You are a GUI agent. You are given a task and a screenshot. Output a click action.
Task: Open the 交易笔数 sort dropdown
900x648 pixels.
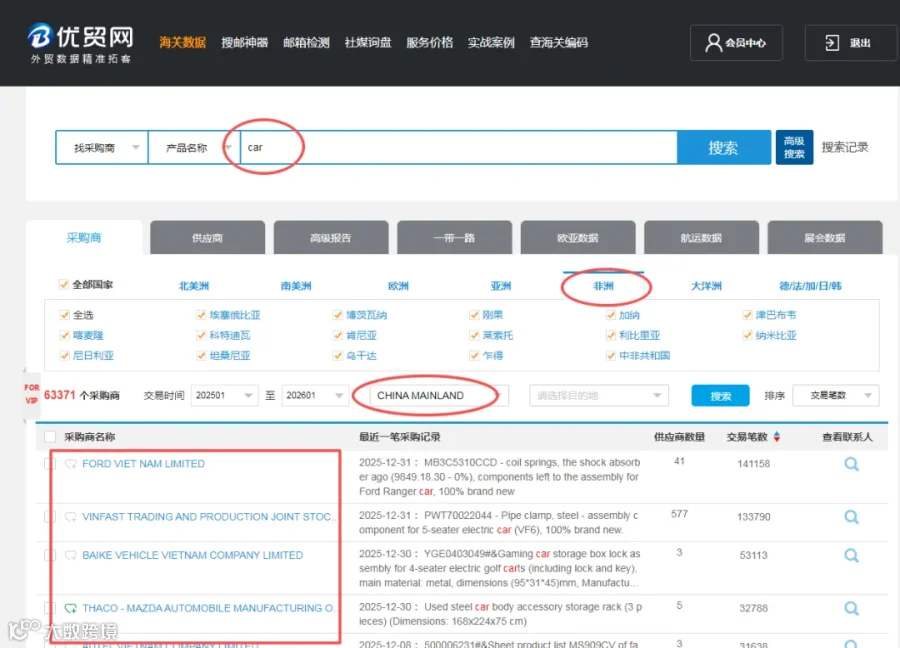click(836, 395)
